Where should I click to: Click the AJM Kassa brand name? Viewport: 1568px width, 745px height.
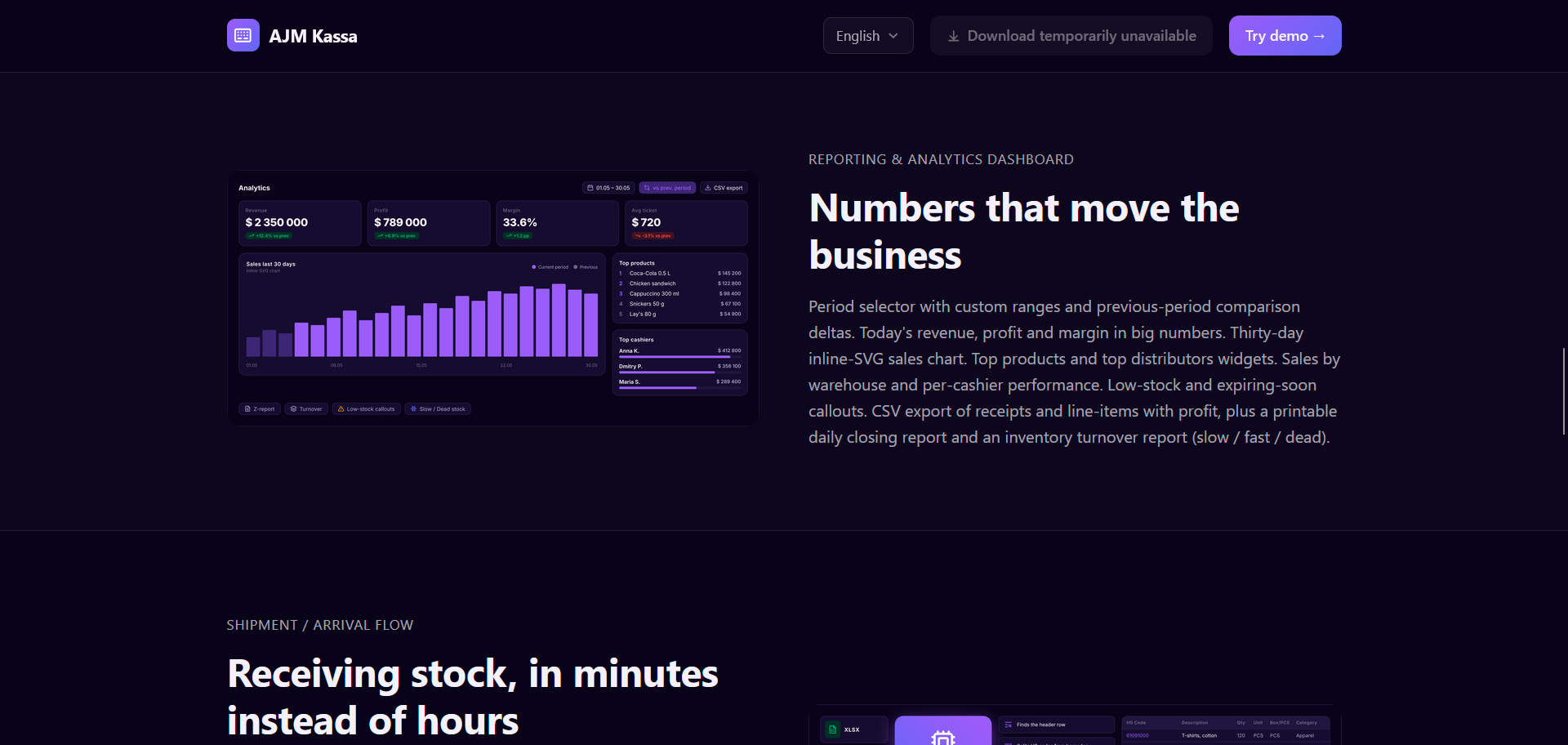pos(313,36)
